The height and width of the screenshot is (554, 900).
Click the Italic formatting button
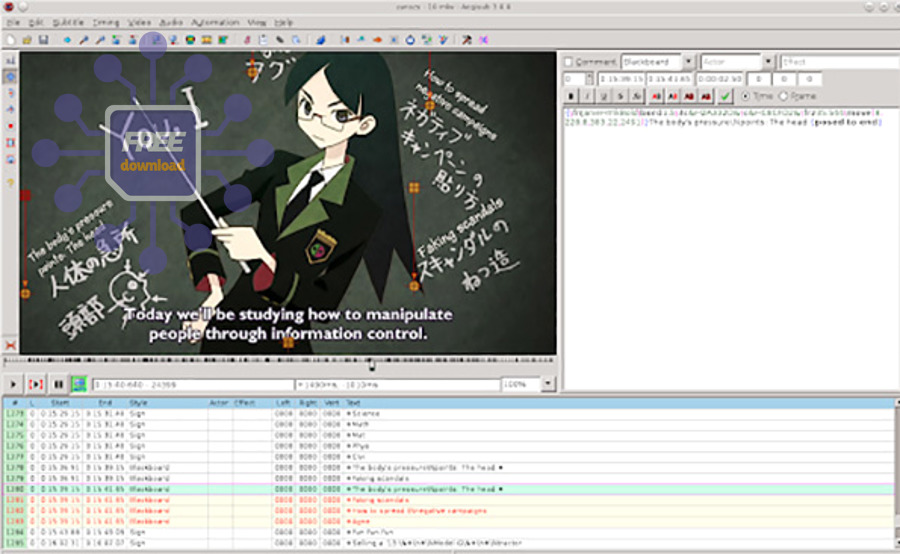587,96
